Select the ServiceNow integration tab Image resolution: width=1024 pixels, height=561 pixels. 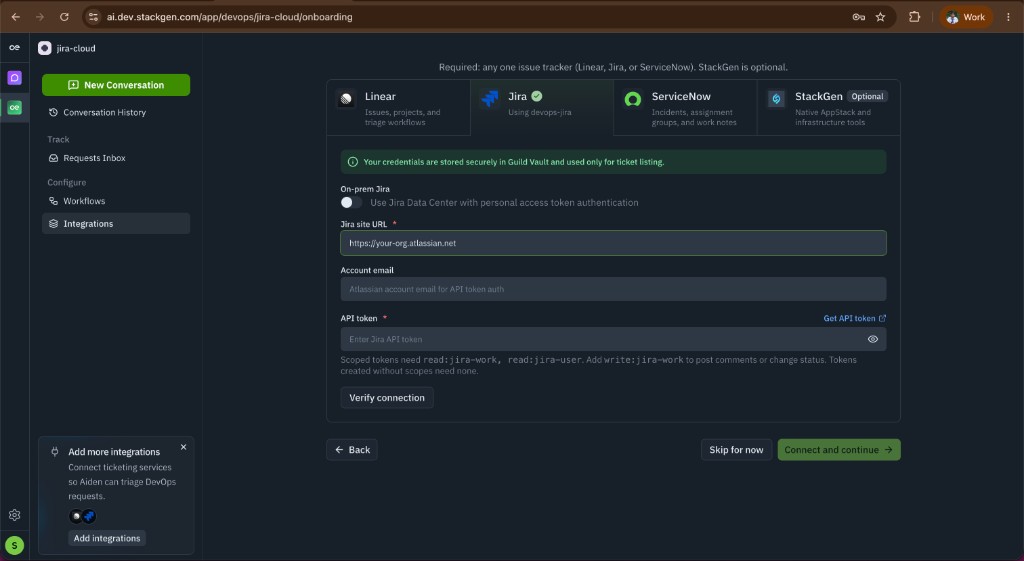[685, 108]
